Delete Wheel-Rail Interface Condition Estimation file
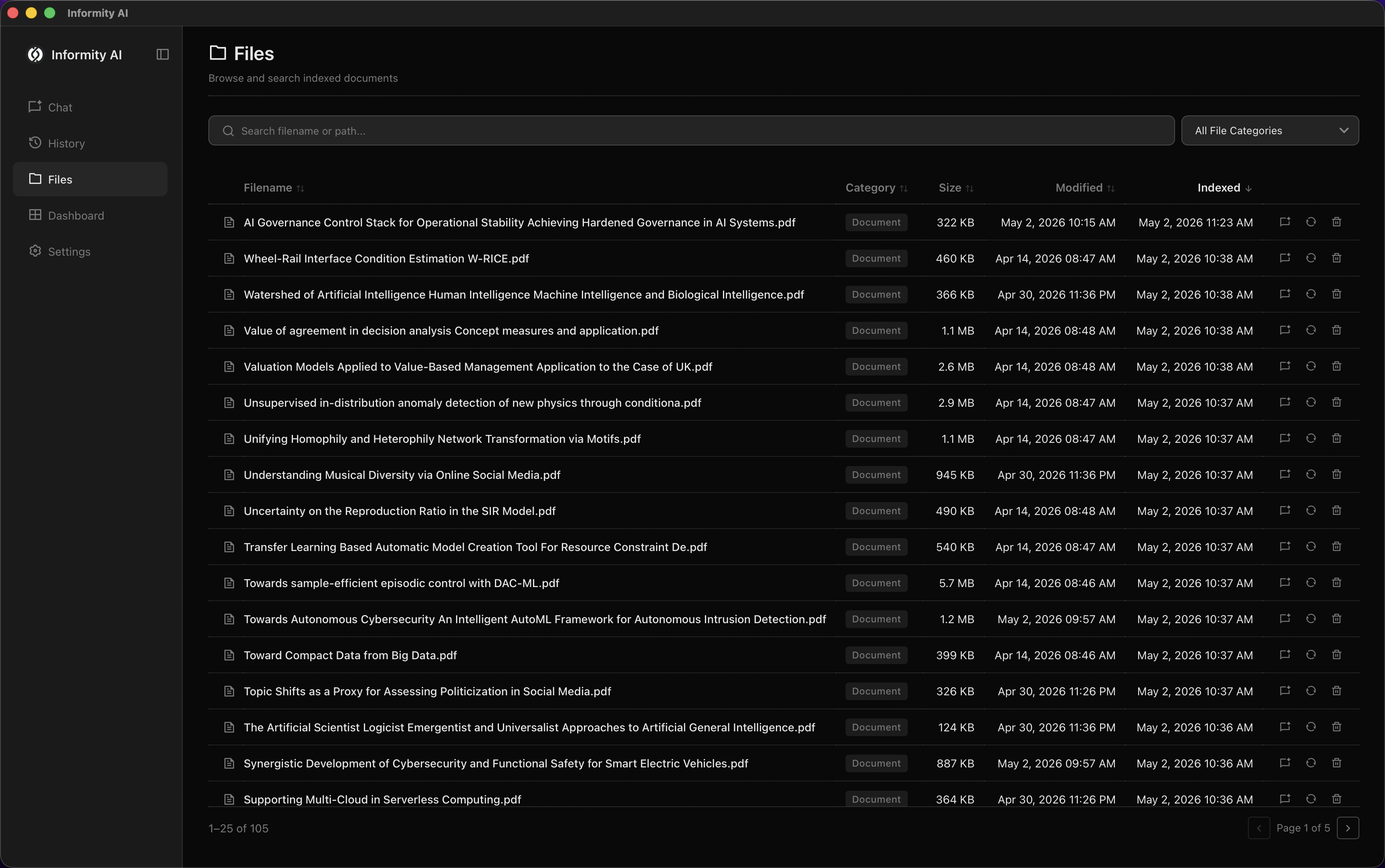This screenshot has height=868, width=1385. pyautogui.click(x=1337, y=258)
